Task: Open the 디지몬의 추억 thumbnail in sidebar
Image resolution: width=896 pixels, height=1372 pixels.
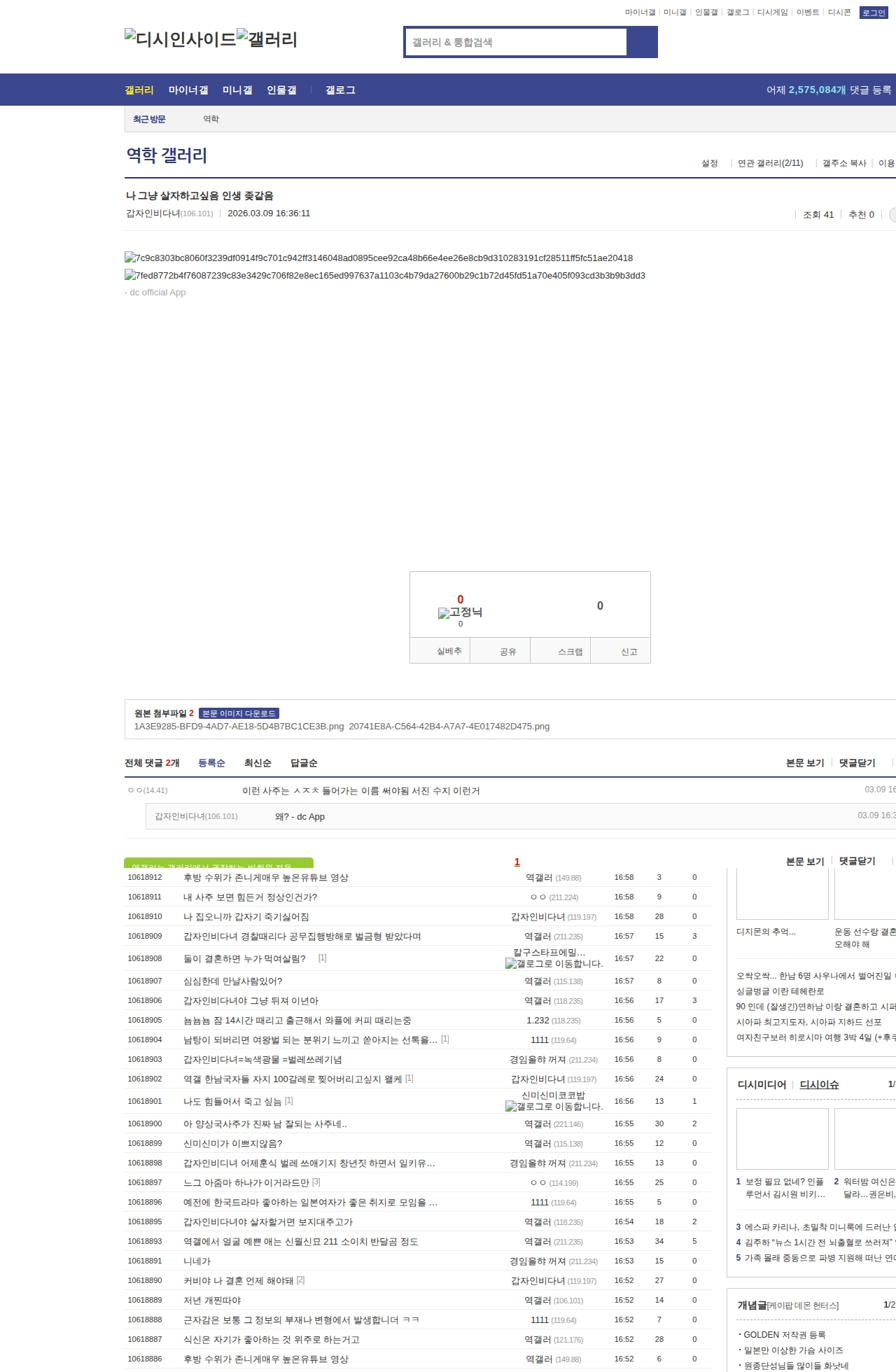Action: coord(782,894)
